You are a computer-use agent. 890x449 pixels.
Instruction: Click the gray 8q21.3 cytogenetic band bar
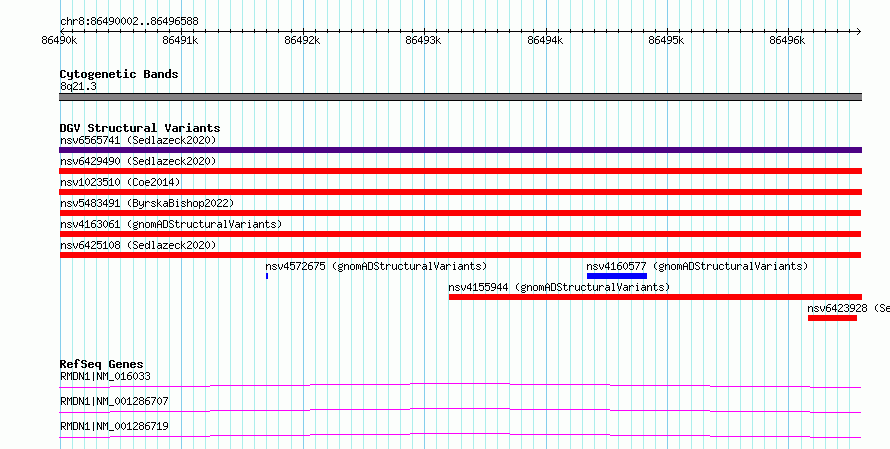[460, 97]
